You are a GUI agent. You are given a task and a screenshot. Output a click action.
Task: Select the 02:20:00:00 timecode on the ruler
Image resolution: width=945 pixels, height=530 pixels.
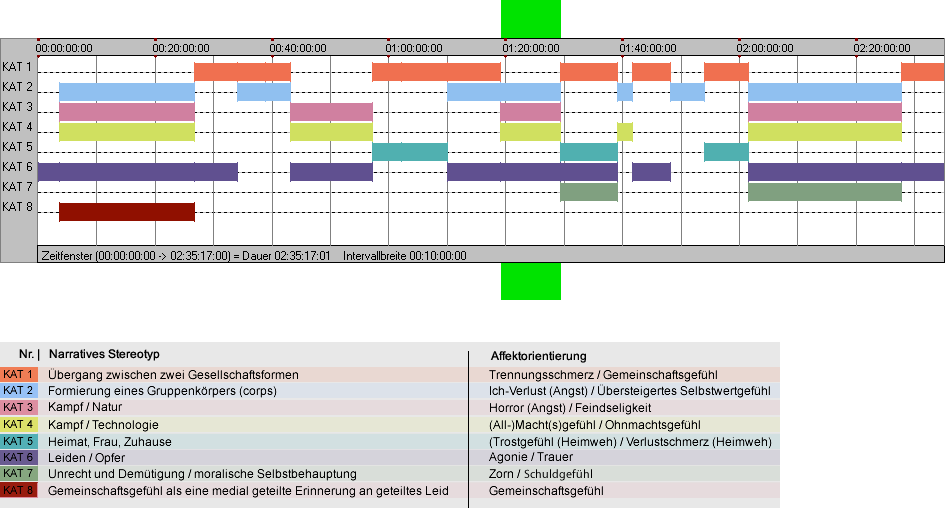click(882, 48)
